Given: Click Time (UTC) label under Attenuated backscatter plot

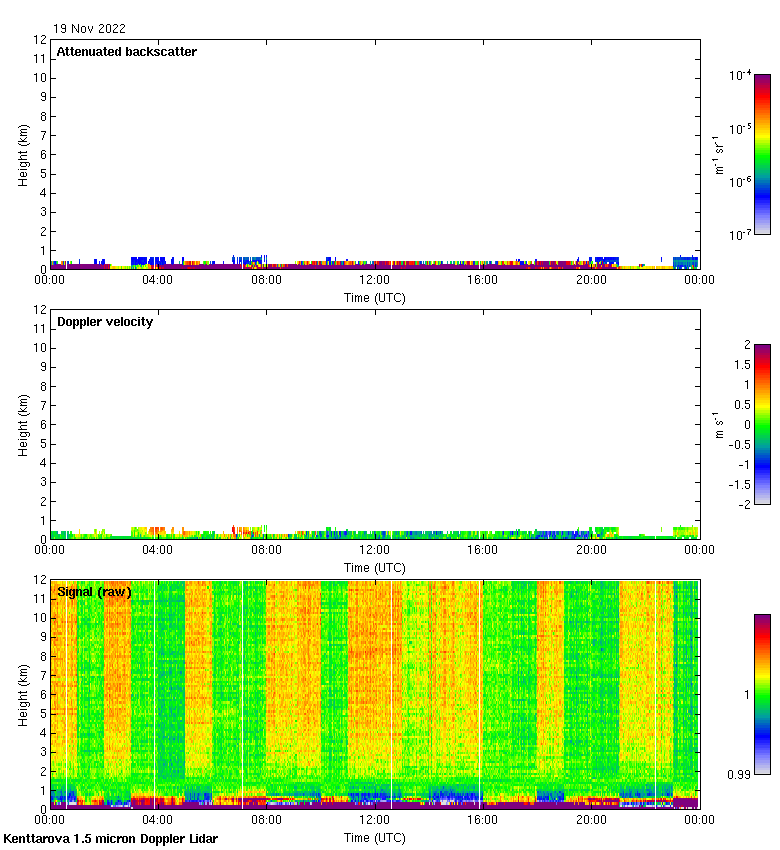Looking at the screenshot, I should [374, 297].
